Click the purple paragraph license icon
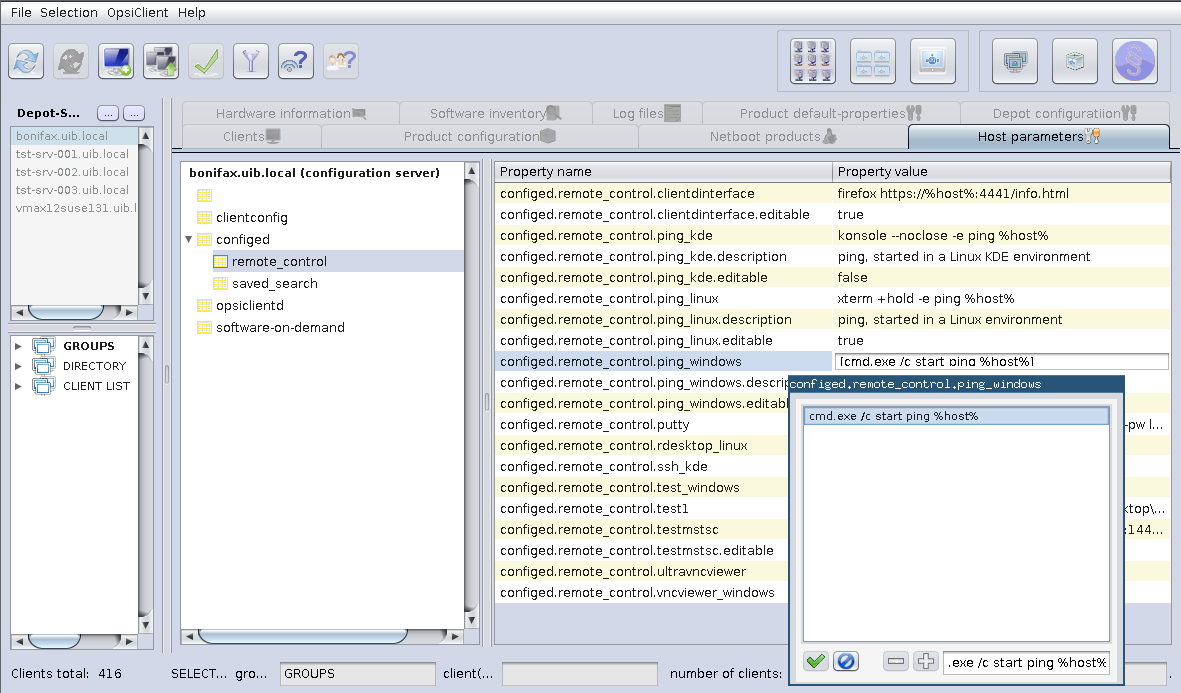Image resolution: width=1181 pixels, height=693 pixels. 1135,61
